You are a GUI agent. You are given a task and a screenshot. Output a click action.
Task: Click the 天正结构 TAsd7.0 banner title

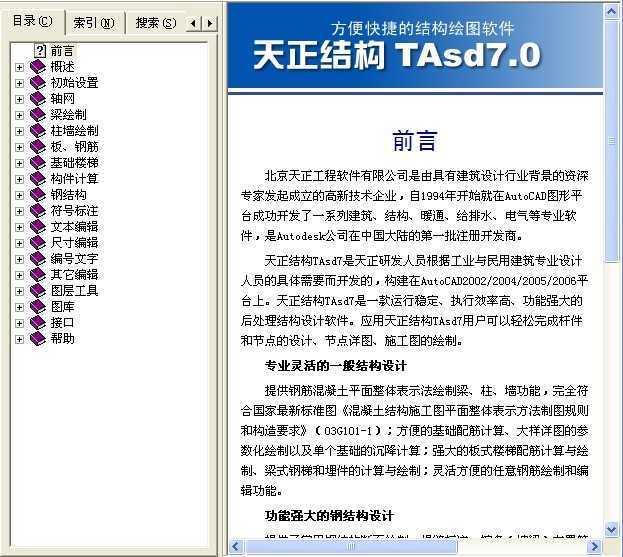pos(397,55)
